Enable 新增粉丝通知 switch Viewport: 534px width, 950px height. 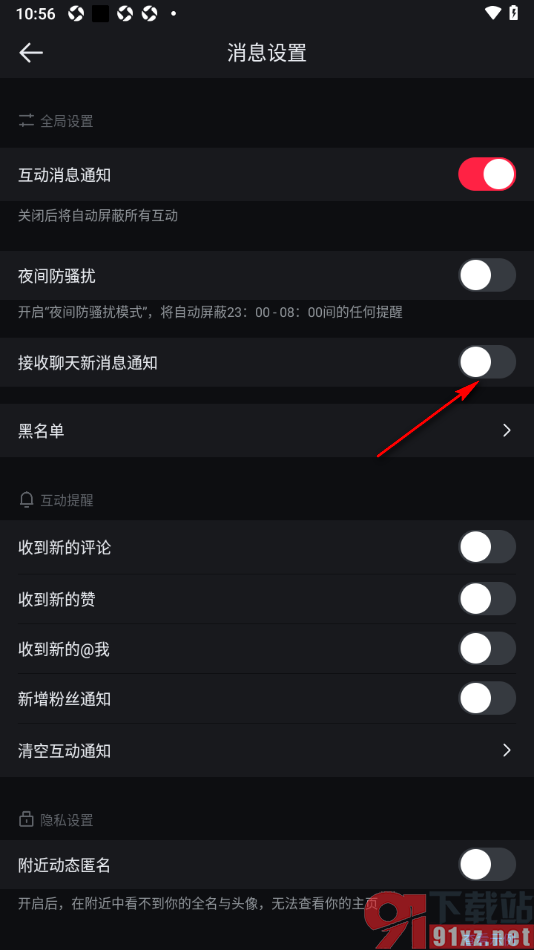pyautogui.click(x=487, y=699)
